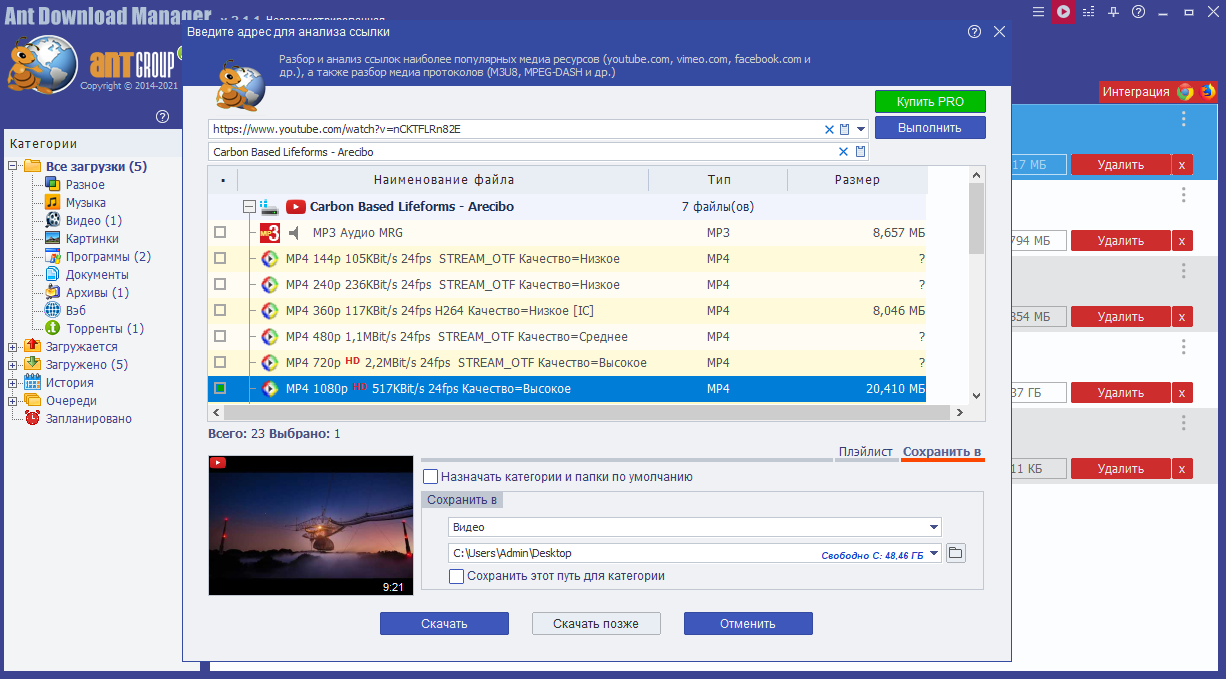Click the Firefox integration icon
Image resolution: width=1226 pixels, height=679 pixels.
[1207, 92]
